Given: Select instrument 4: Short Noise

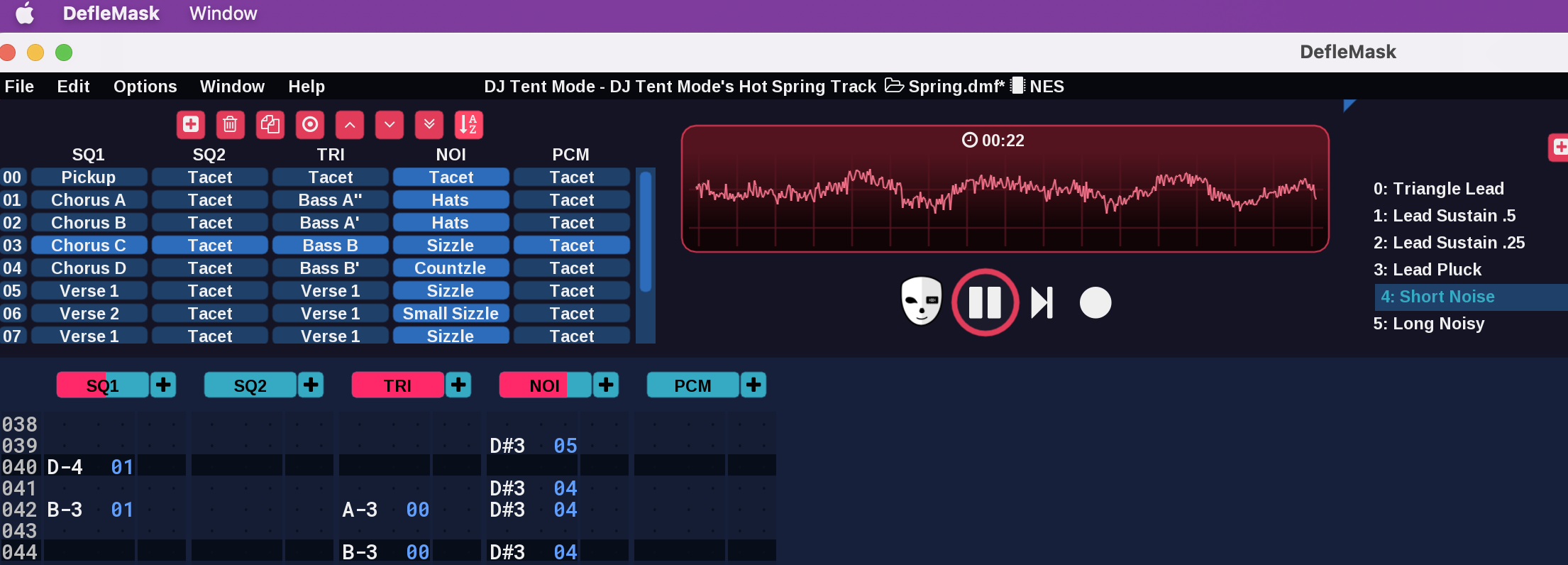Looking at the screenshot, I should click(1472, 297).
